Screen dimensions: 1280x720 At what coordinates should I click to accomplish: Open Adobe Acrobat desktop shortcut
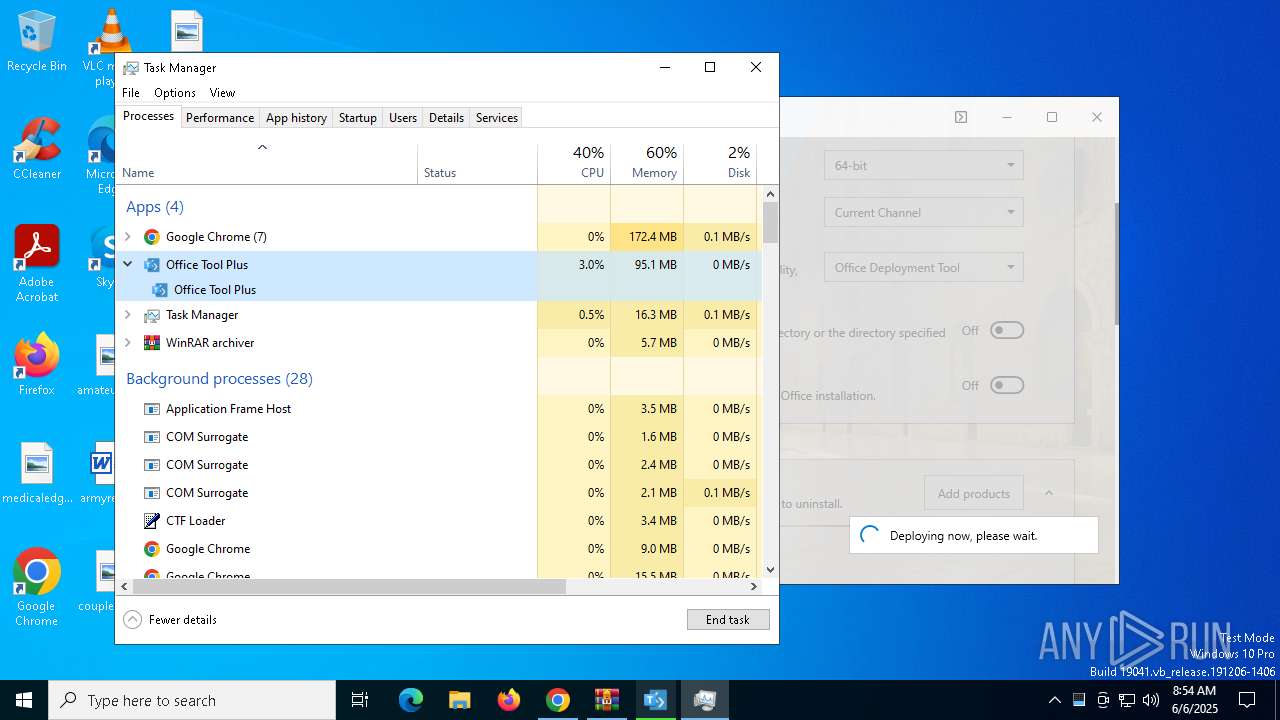[37, 264]
